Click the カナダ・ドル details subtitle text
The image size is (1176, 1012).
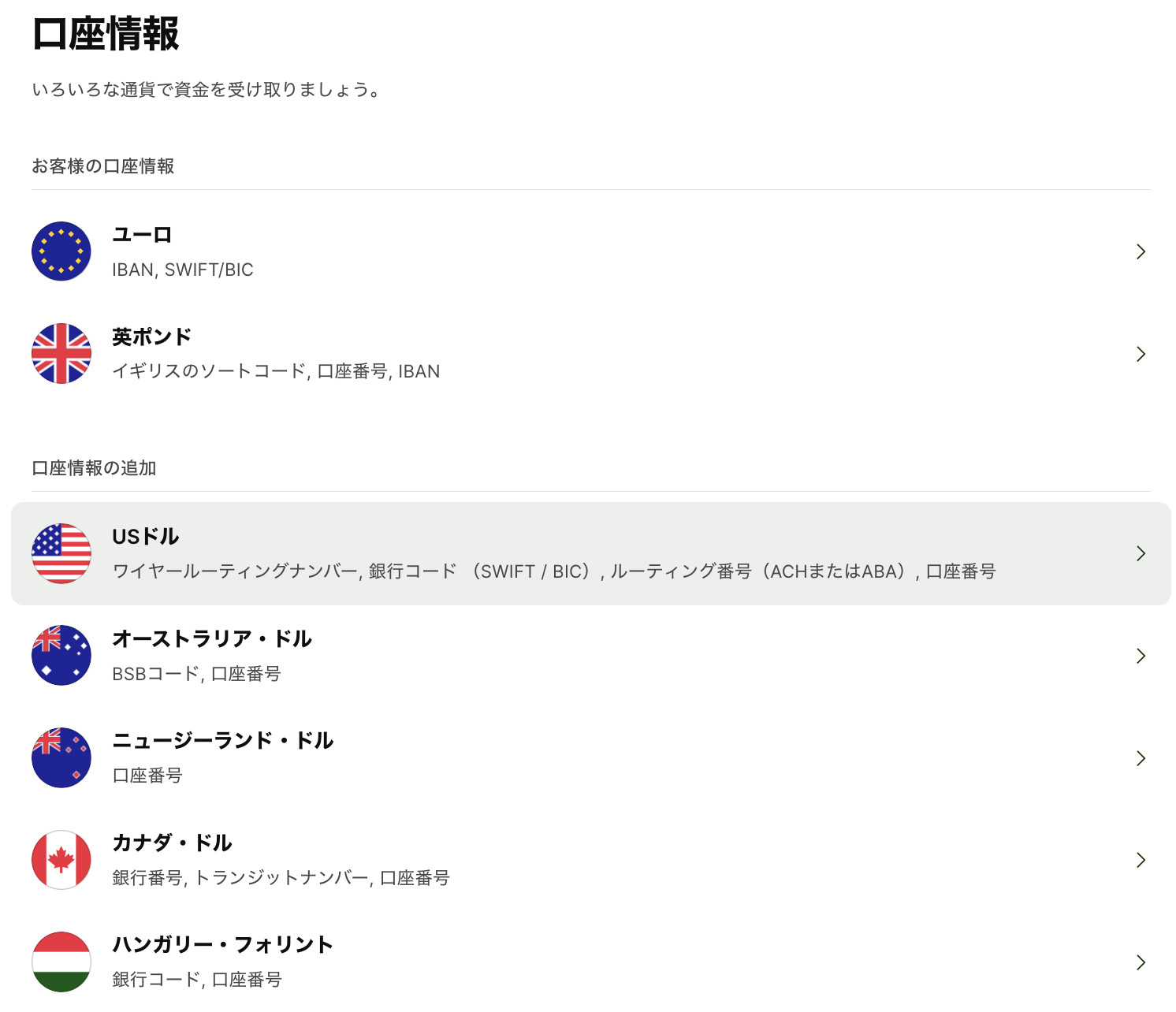point(281,878)
